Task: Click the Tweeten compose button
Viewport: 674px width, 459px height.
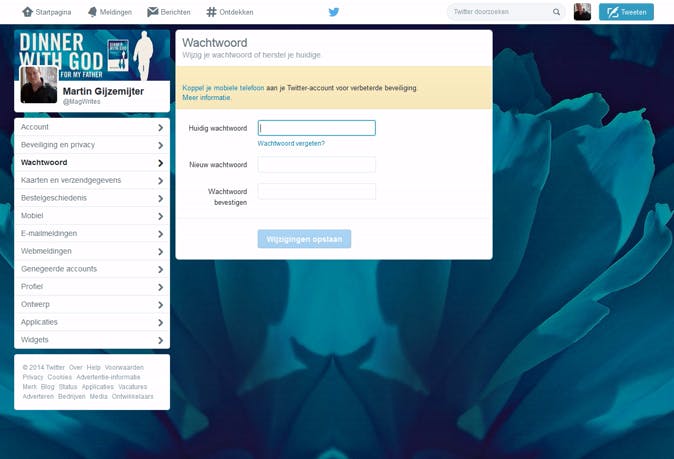Action: (x=626, y=12)
